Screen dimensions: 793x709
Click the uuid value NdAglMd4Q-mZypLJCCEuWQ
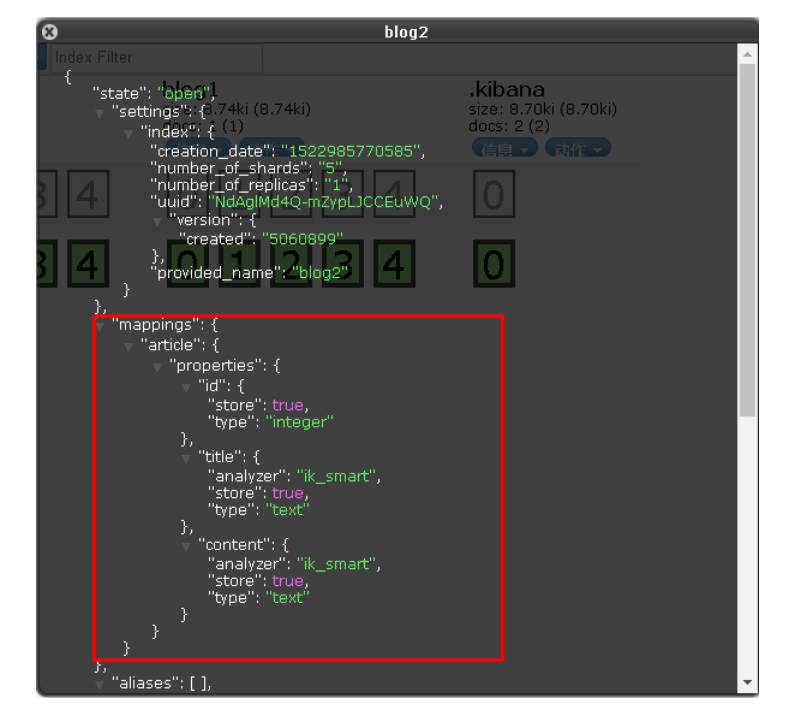click(323, 202)
